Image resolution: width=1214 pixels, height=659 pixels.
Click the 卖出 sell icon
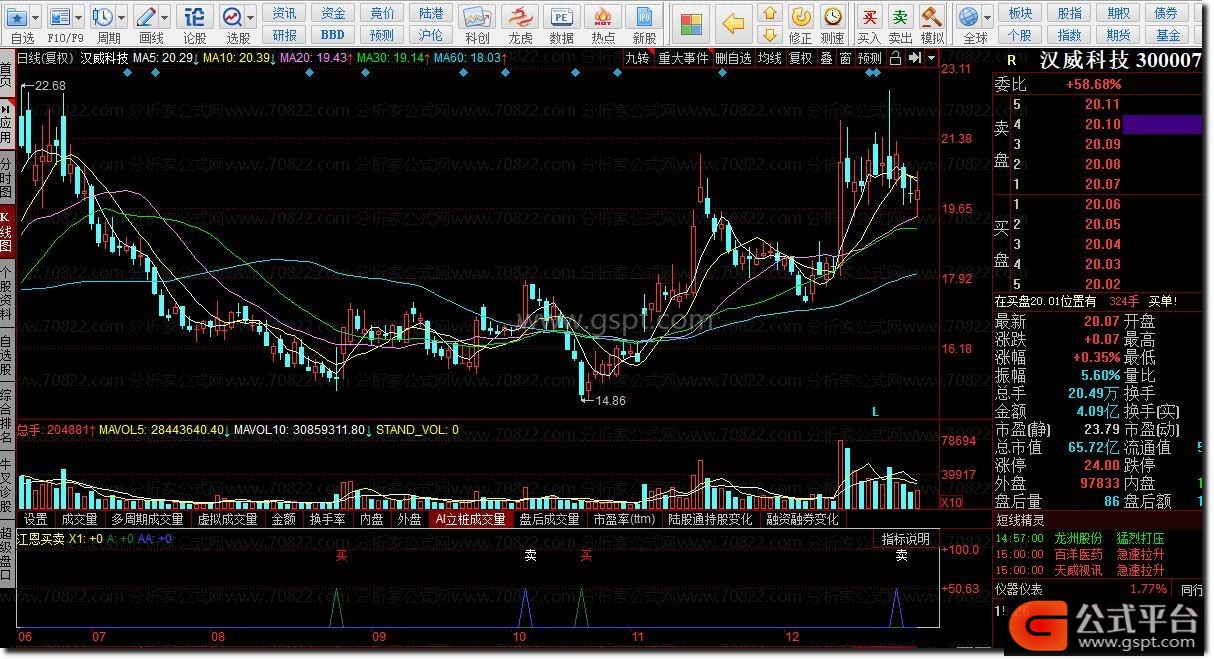tap(901, 16)
